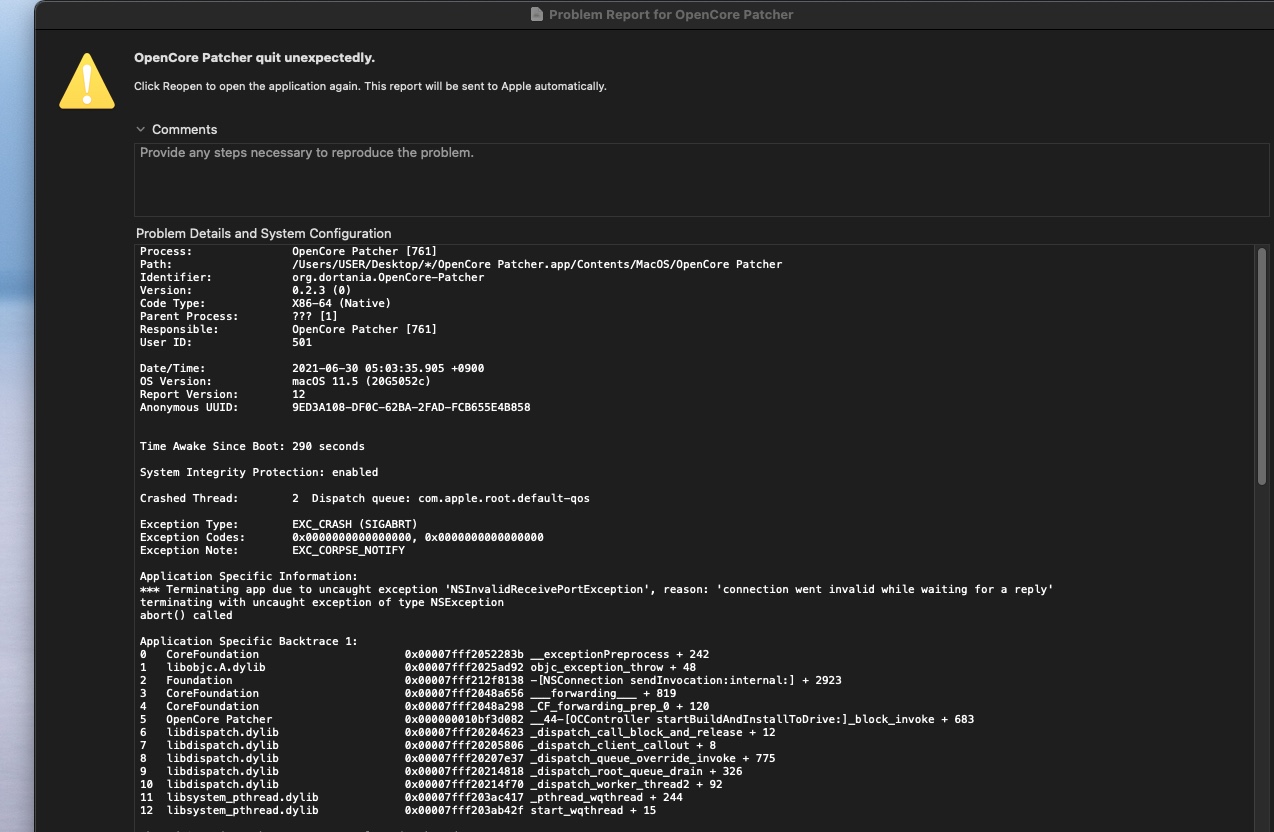Click the 'System Integrity Protection: enabled' line
1274x832 pixels.
pos(259,472)
